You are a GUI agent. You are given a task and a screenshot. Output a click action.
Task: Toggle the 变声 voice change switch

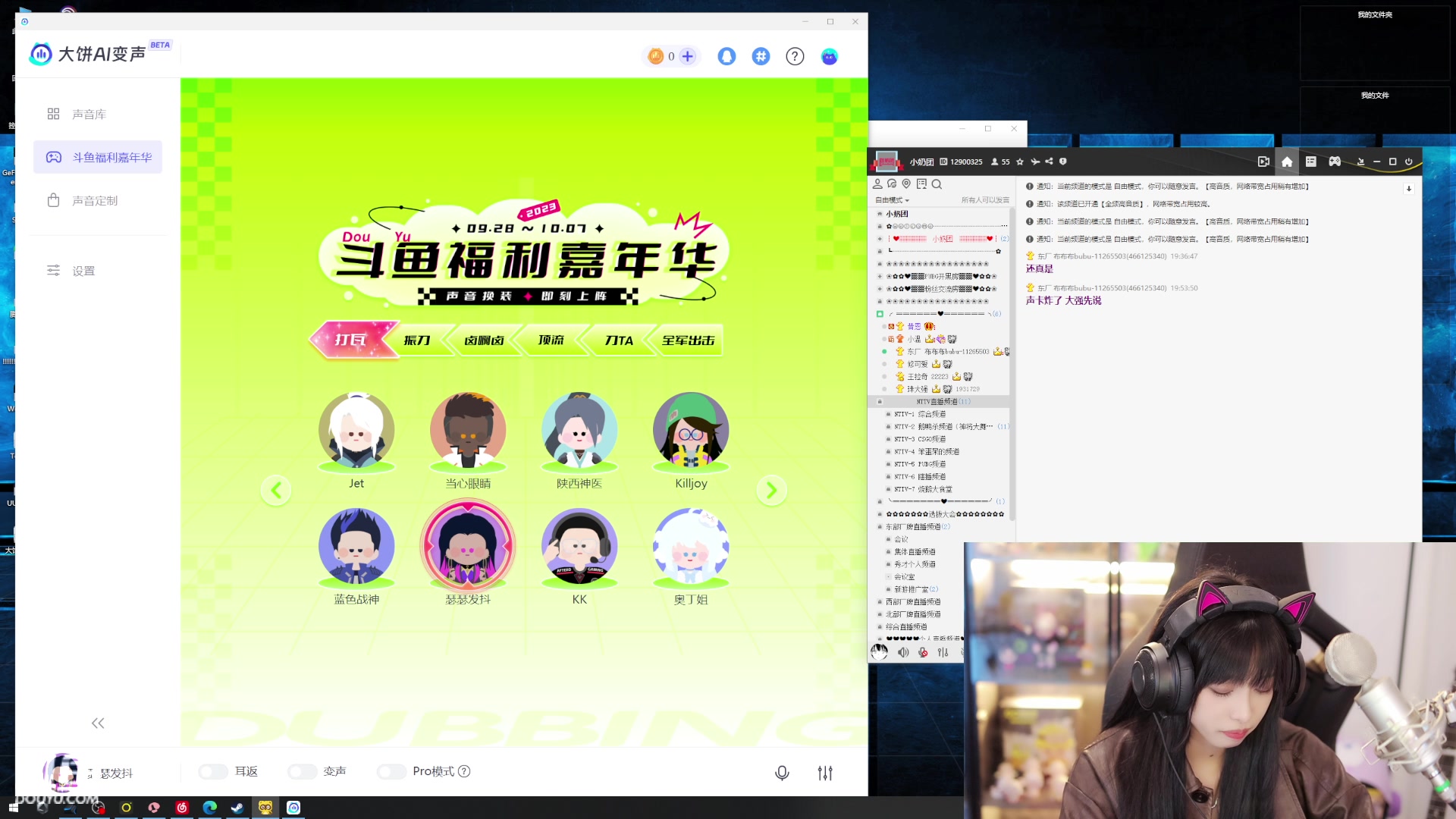[x=302, y=771]
